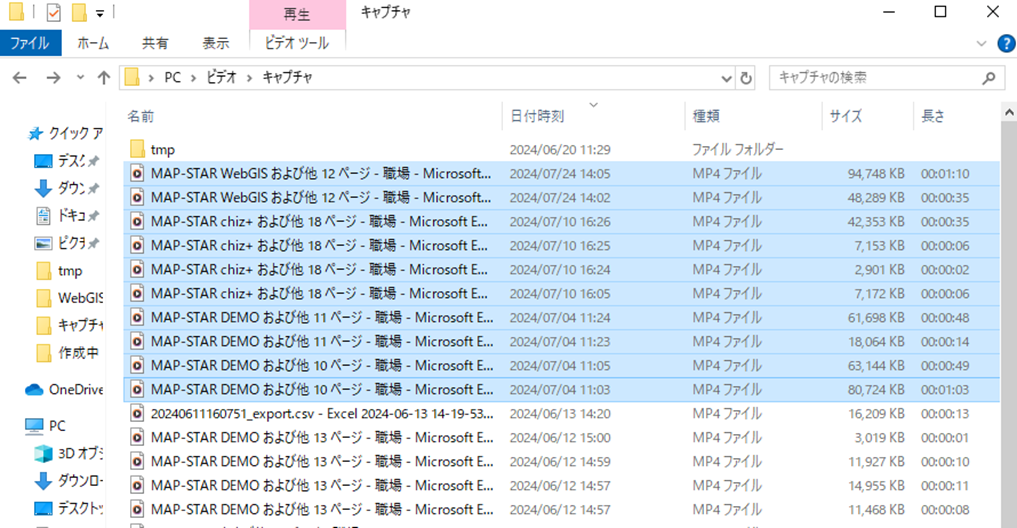Click video icon of file dated 2024/06/12 14:59

[137, 461]
